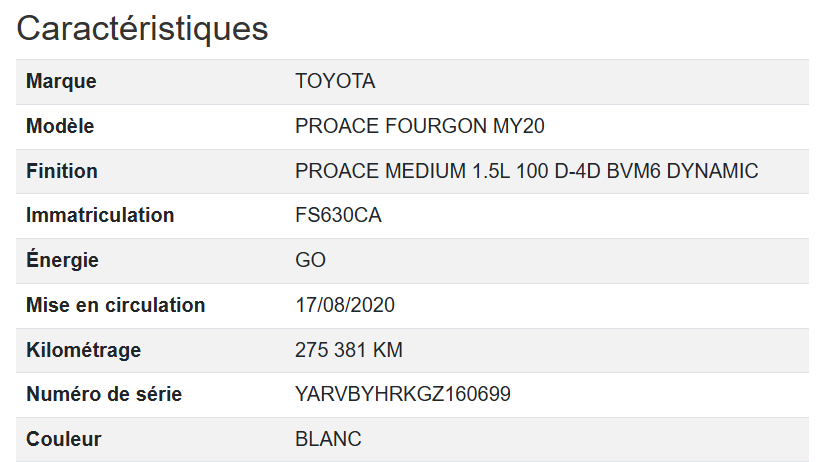This screenshot has height=462, width=826.
Task: Click the Couleur row label
Action: click(64, 439)
